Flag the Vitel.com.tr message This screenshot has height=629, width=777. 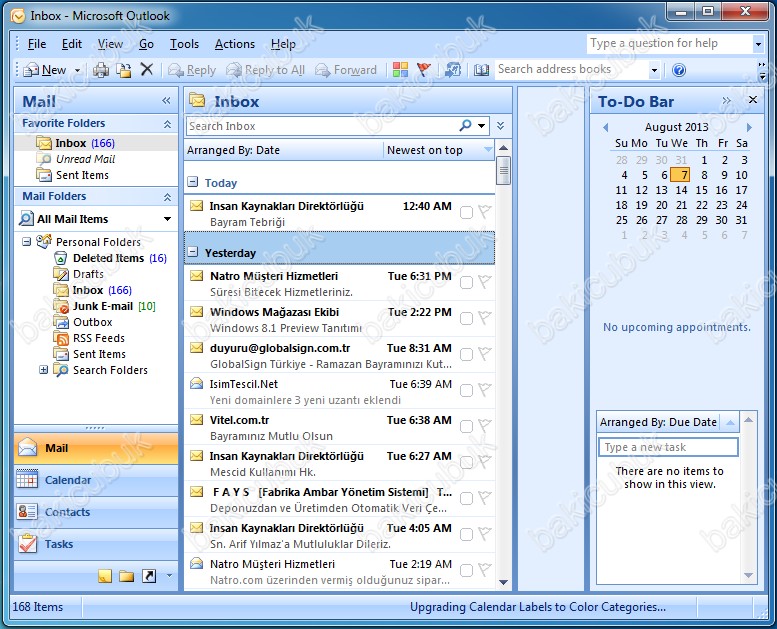click(x=485, y=426)
